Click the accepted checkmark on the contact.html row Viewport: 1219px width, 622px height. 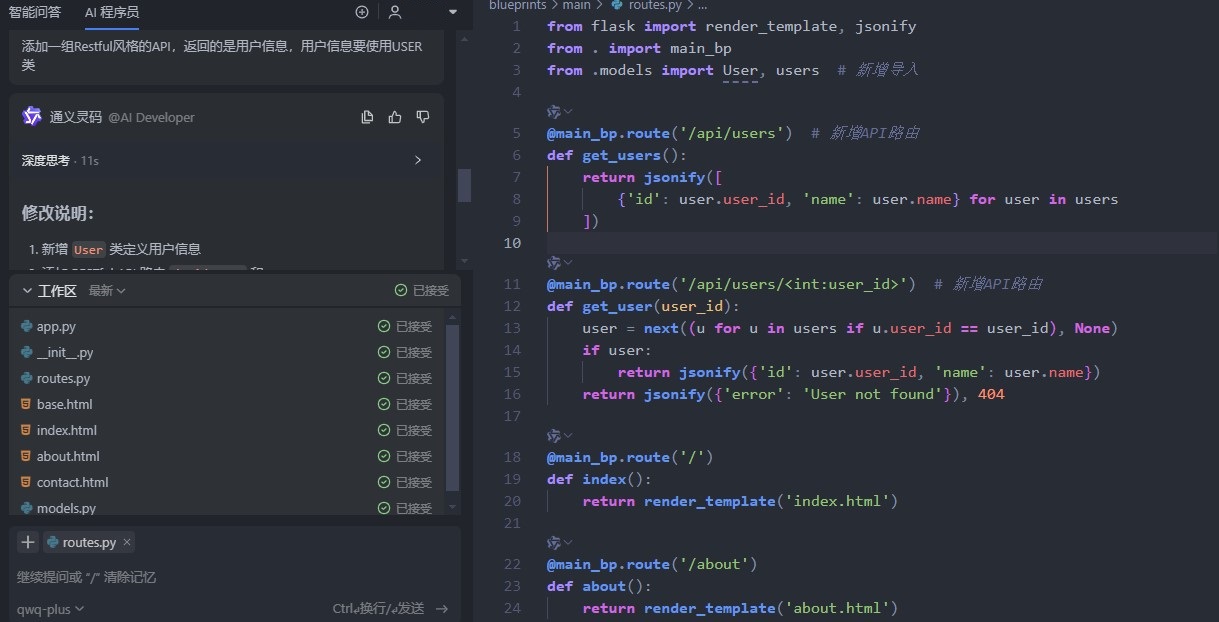(384, 482)
